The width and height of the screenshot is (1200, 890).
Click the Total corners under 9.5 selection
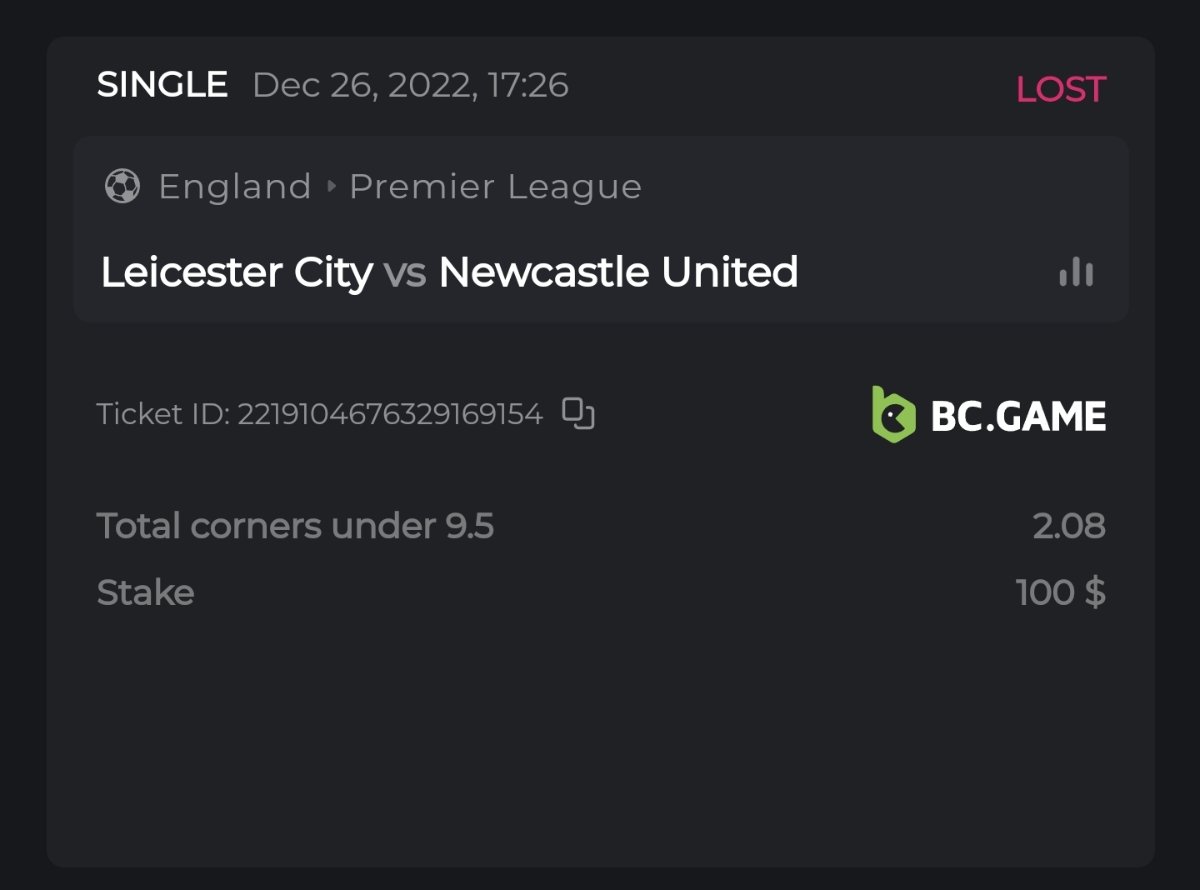[x=295, y=526]
